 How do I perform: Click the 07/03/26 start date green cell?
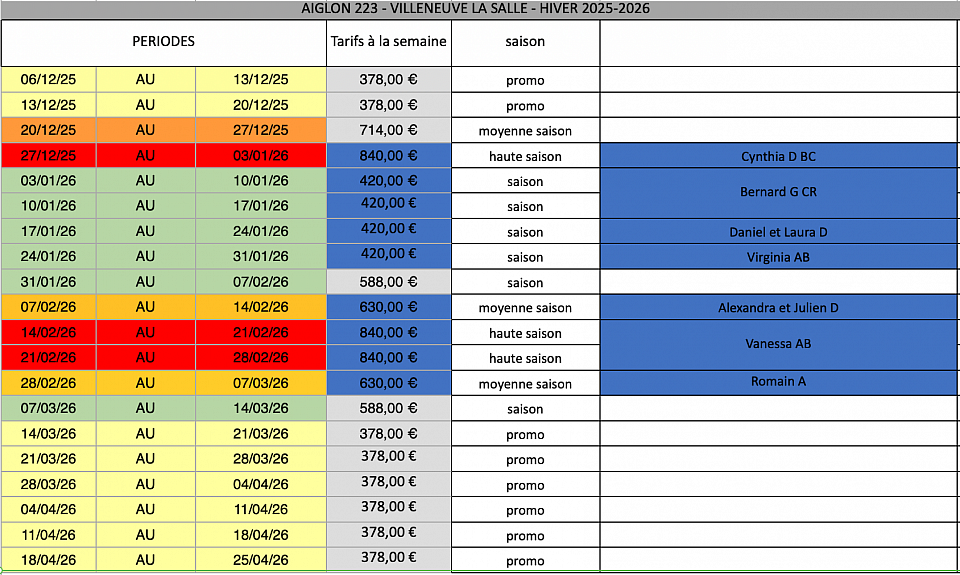(48, 408)
